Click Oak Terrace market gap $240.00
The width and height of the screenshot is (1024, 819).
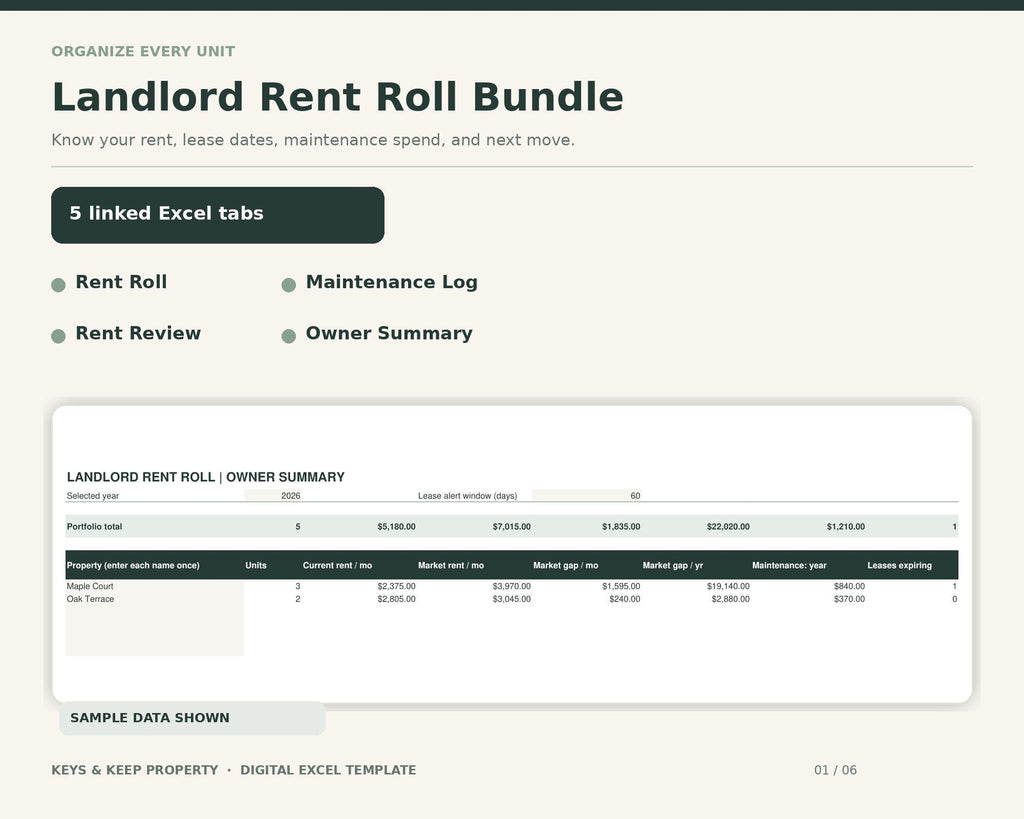point(624,599)
